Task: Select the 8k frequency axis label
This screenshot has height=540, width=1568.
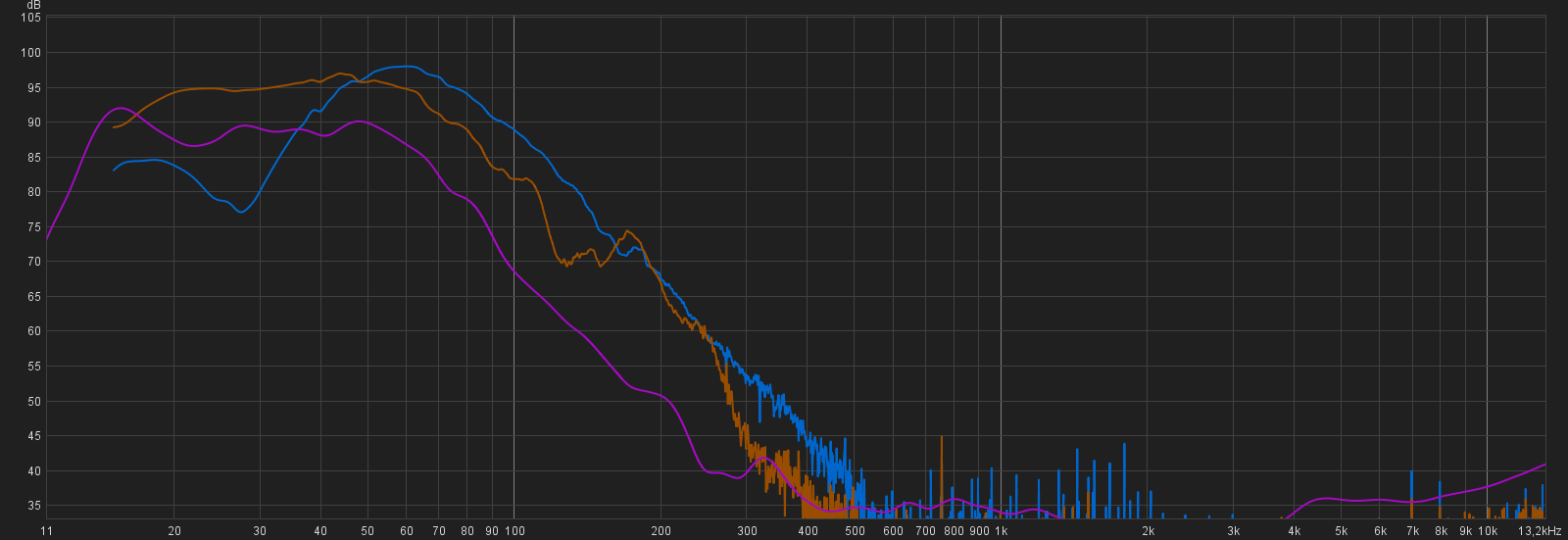Action: 1442,531
